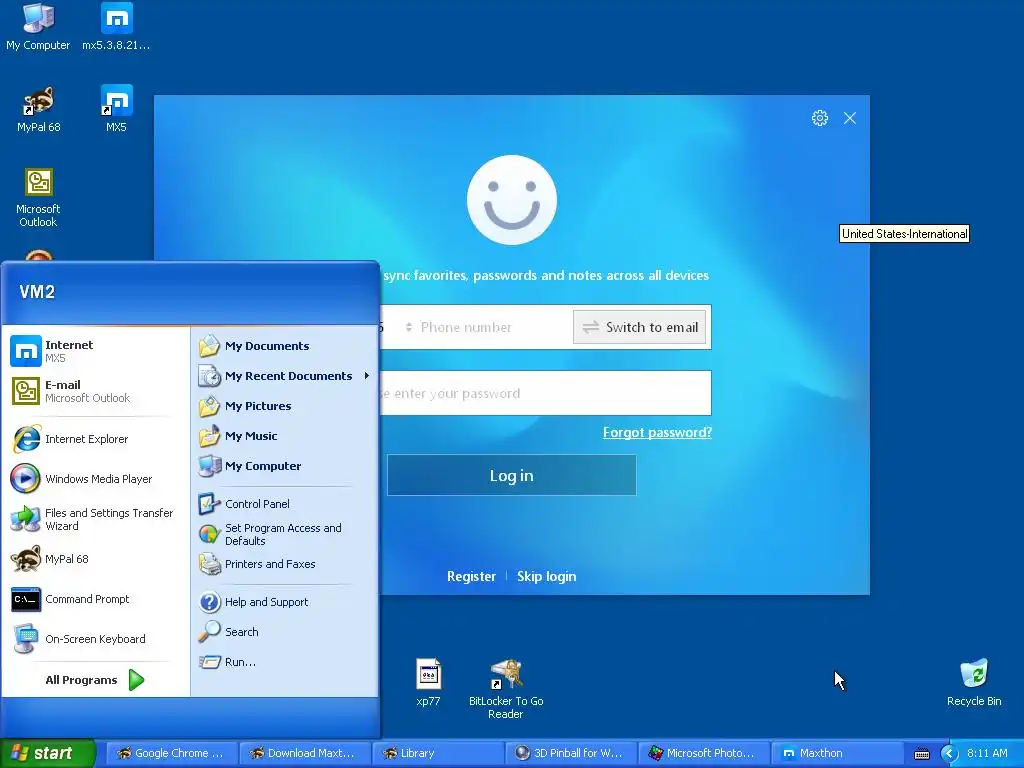The width and height of the screenshot is (1024, 768).
Task: Switch to Maxthon taskbar item
Action: click(x=838, y=753)
